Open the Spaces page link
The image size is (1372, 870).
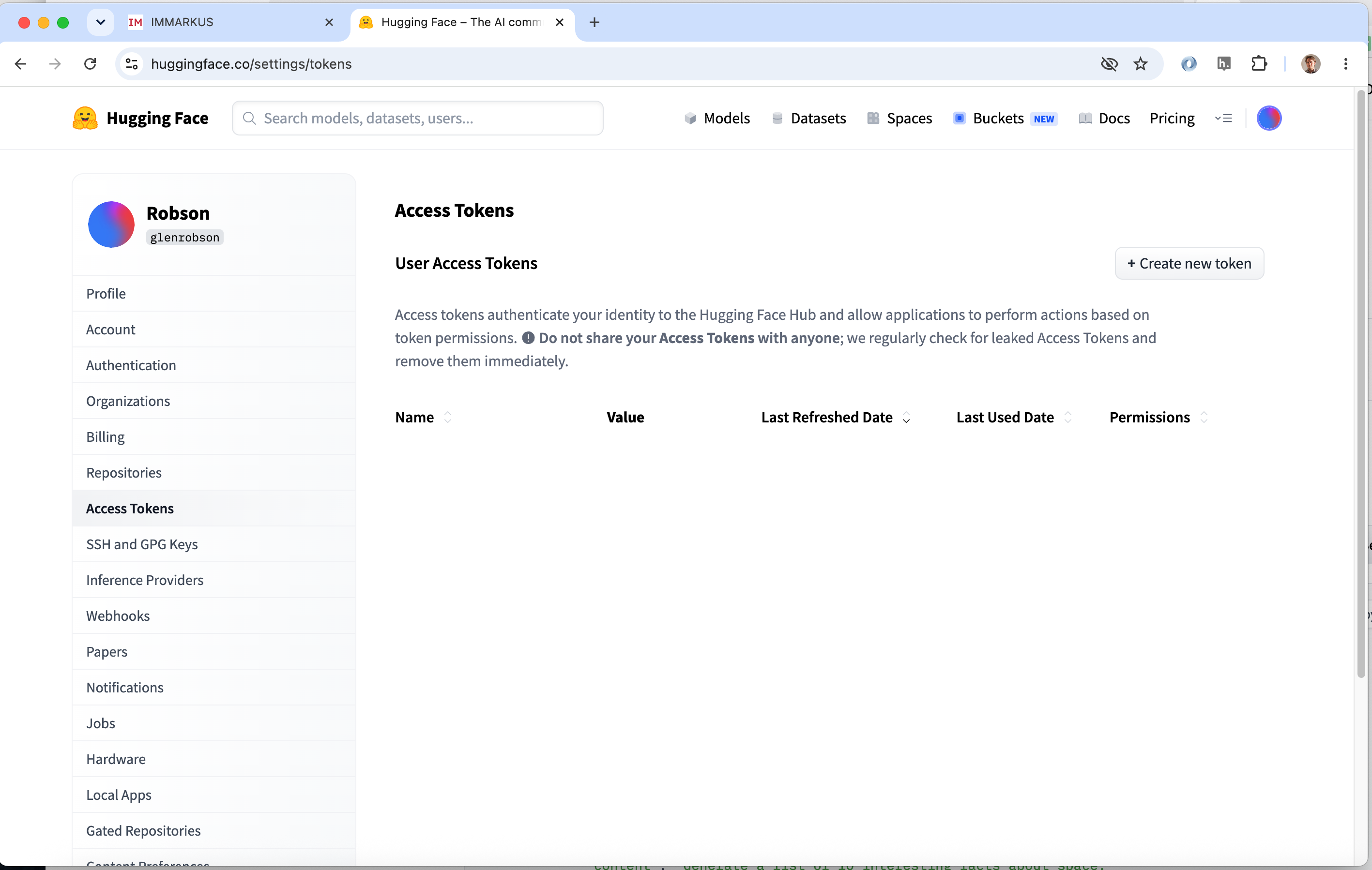[909, 119]
